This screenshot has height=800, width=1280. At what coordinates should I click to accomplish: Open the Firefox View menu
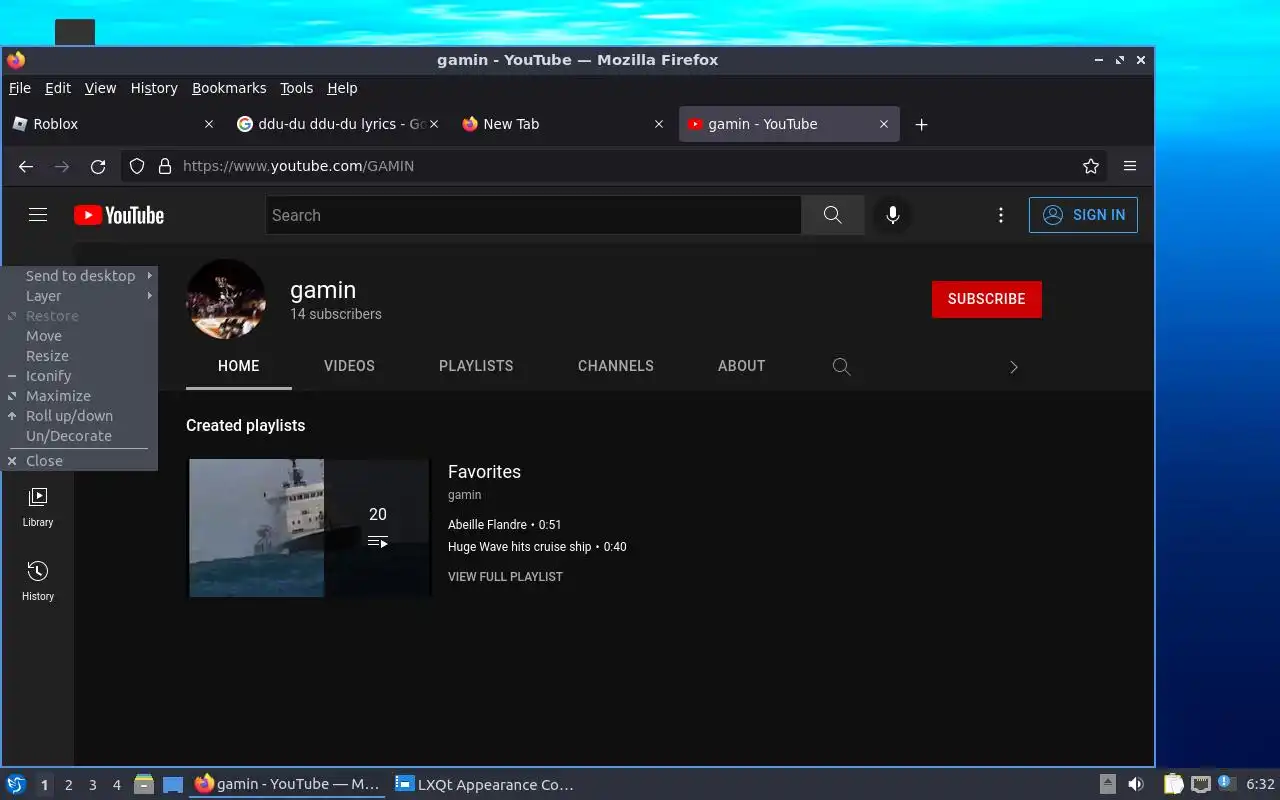pyautogui.click(x=100, y=88)
